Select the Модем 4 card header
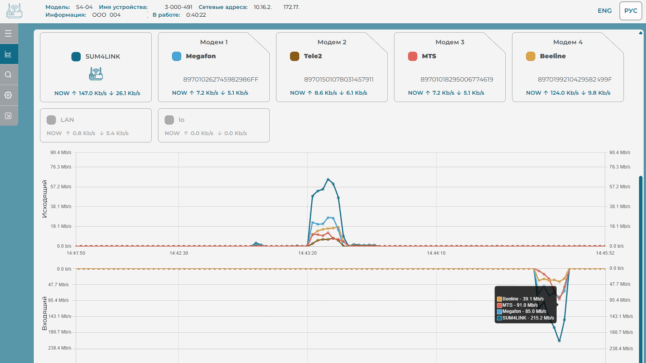This screenshot has height=363, width=646. pos(568,42)
